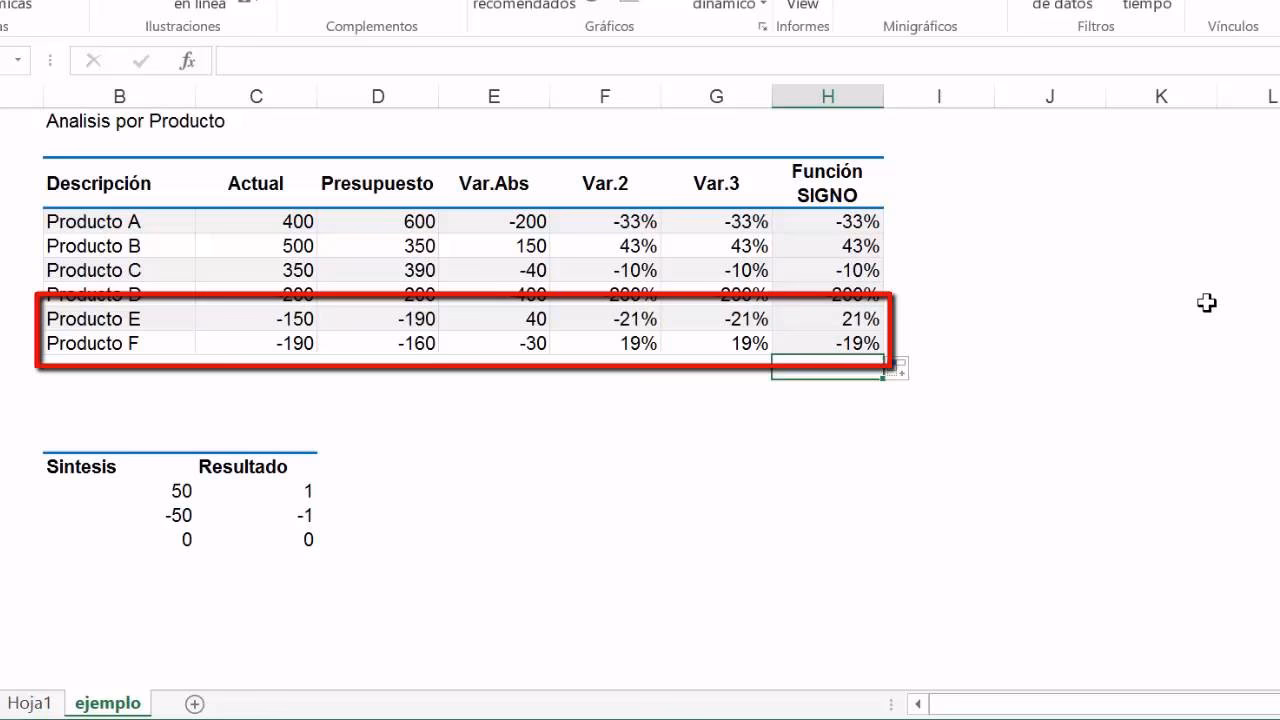Click the formula bar options dots
Image resolution: width=1280 pixels, height=720 pixels.
tap(50, 61)
